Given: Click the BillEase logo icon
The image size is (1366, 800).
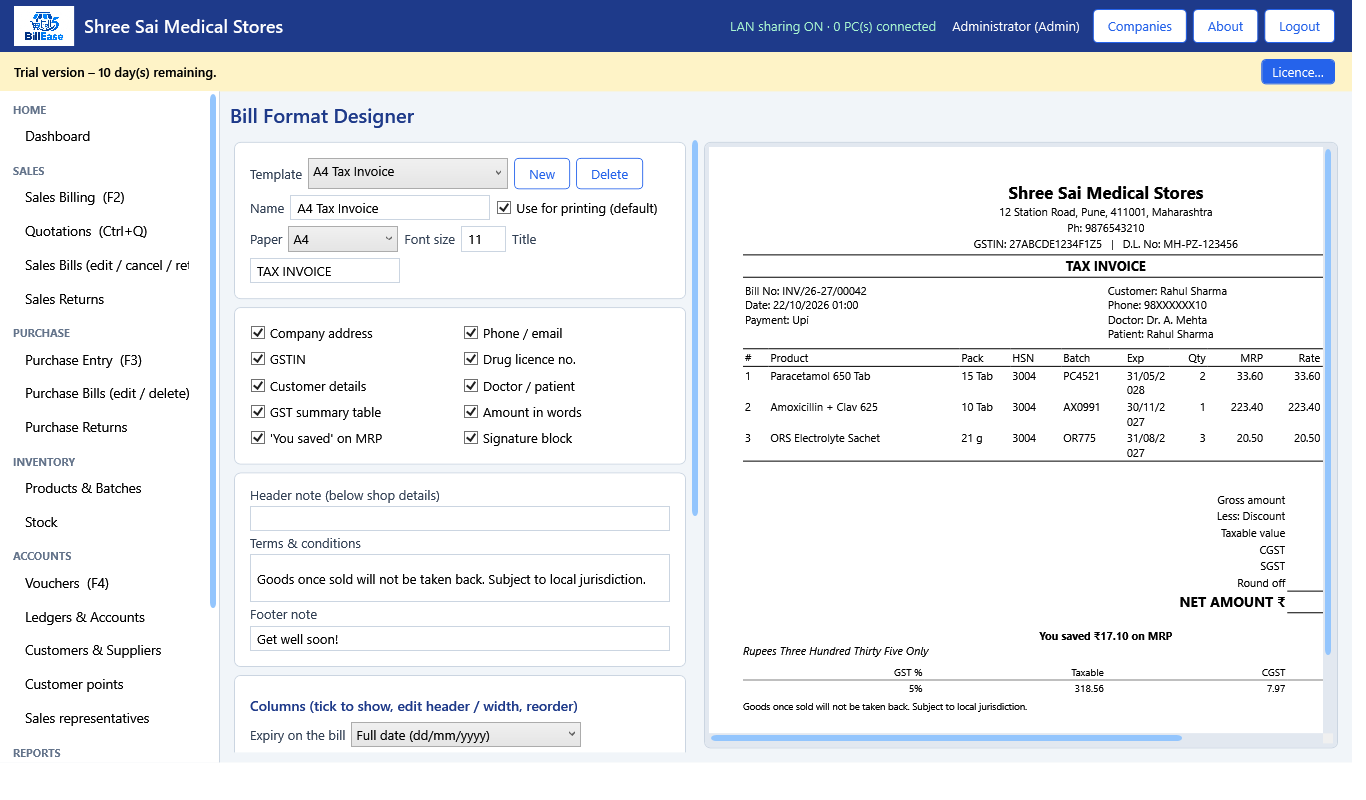Looking at the screenshot, I should coord(44,26).
